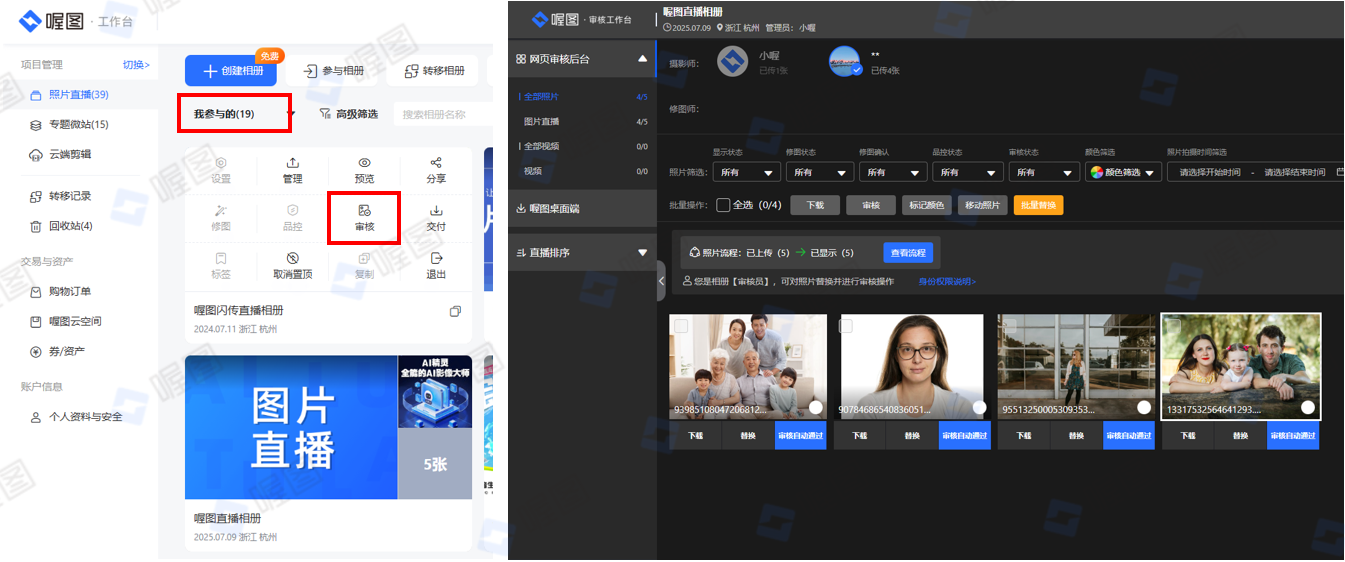Image resolution: width=1345 pixels, height=562 pixels.
Task: Click the 取消置顶 unpin icon
Action: pos(293,258)
